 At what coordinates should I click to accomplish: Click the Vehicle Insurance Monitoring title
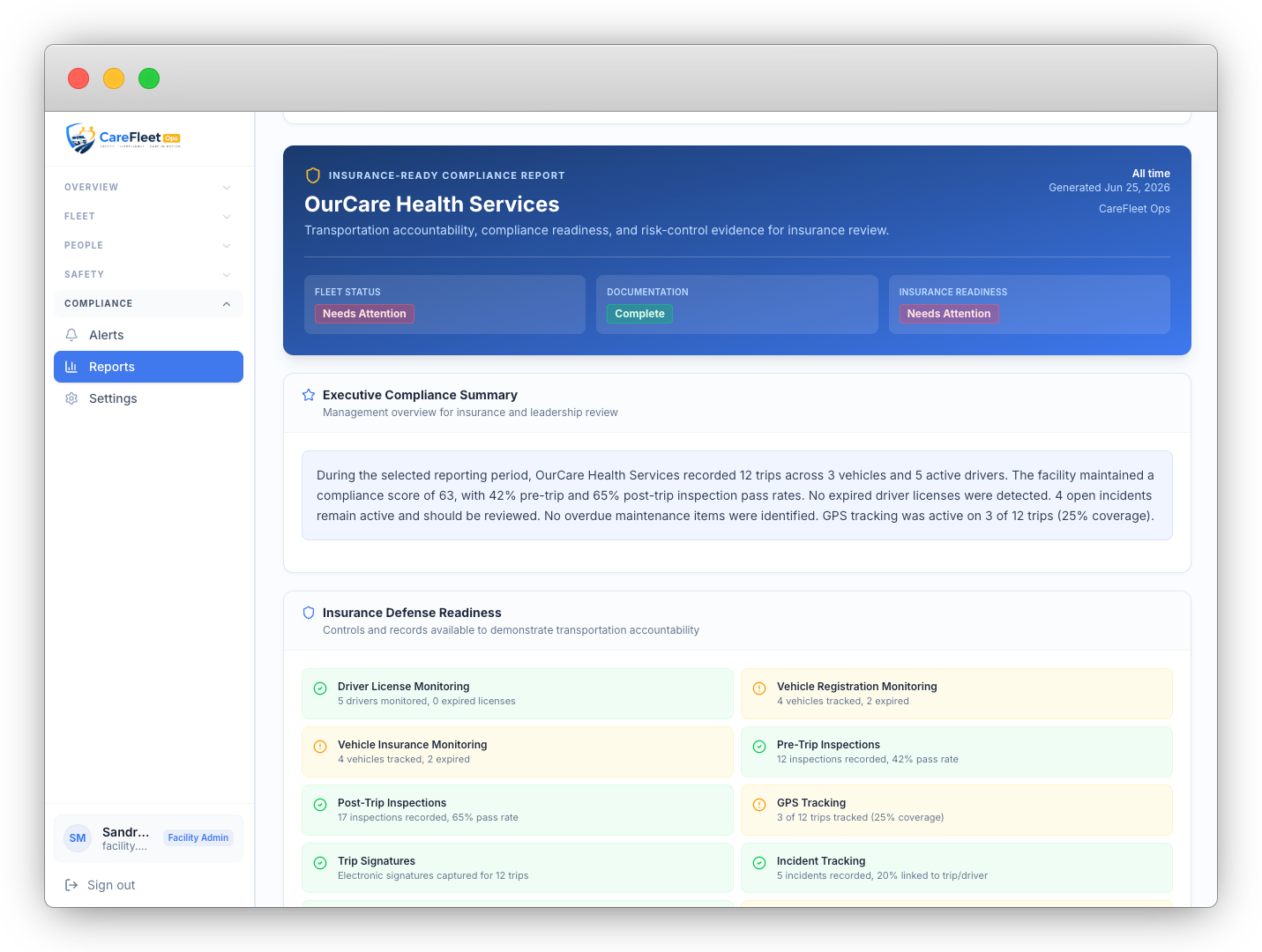point(413,745)
